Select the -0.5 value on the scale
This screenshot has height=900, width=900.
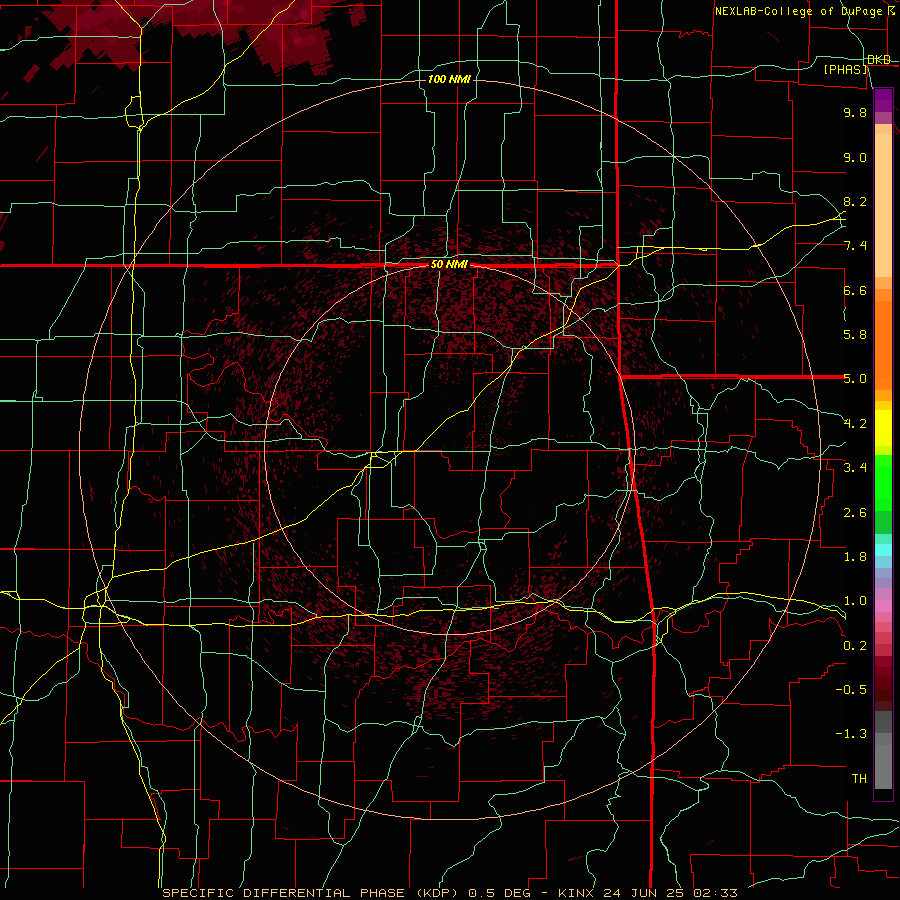[851, 690]
